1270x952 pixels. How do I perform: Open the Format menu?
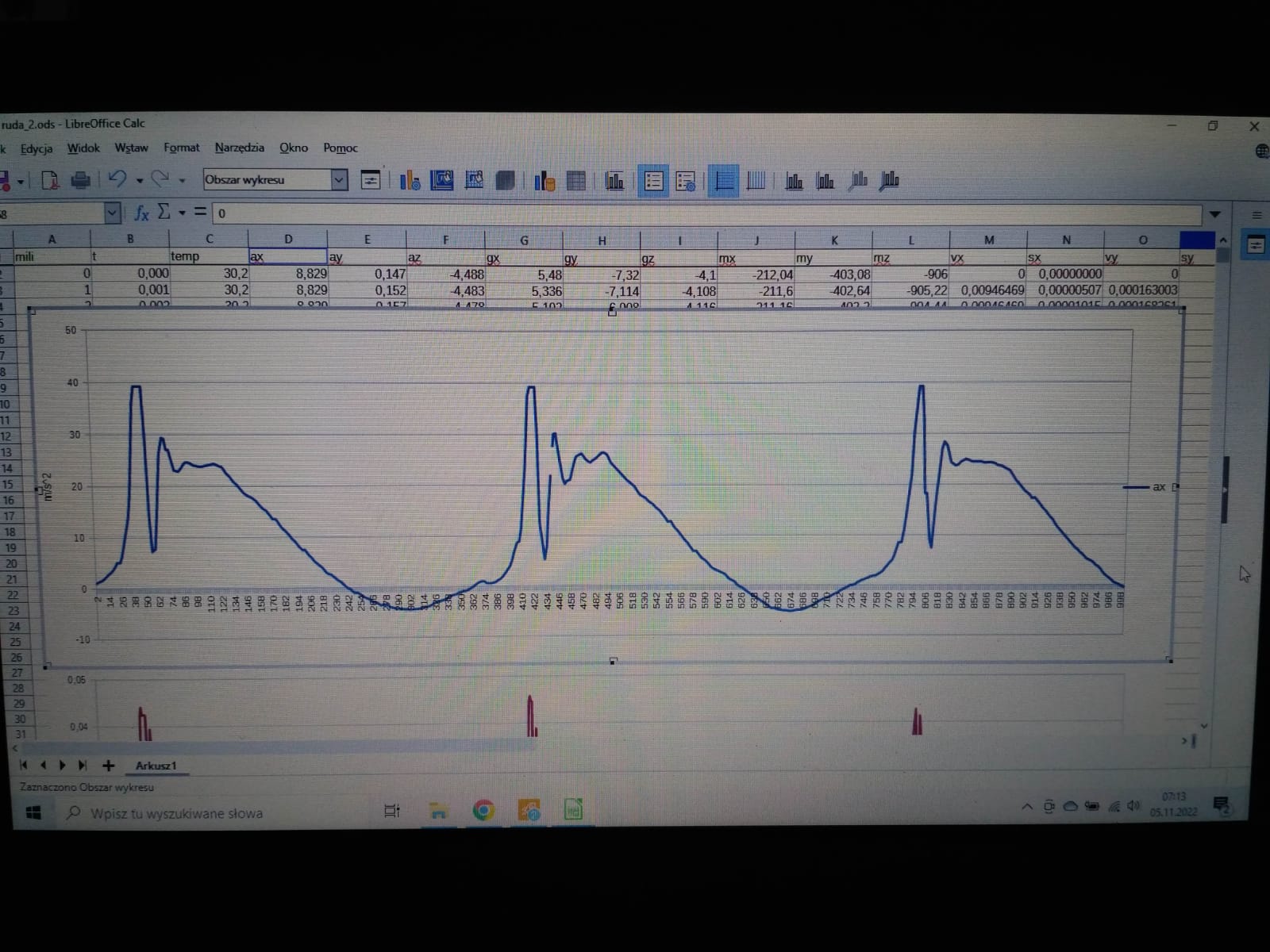(x=181, y=148)
